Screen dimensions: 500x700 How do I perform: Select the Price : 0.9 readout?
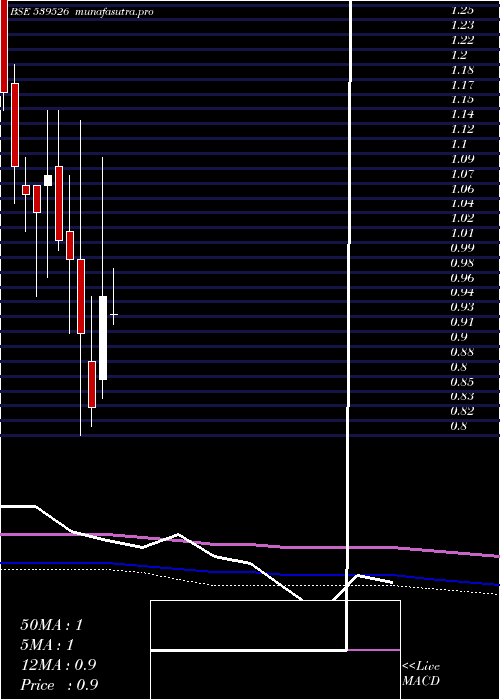click(x=59, y=685)
